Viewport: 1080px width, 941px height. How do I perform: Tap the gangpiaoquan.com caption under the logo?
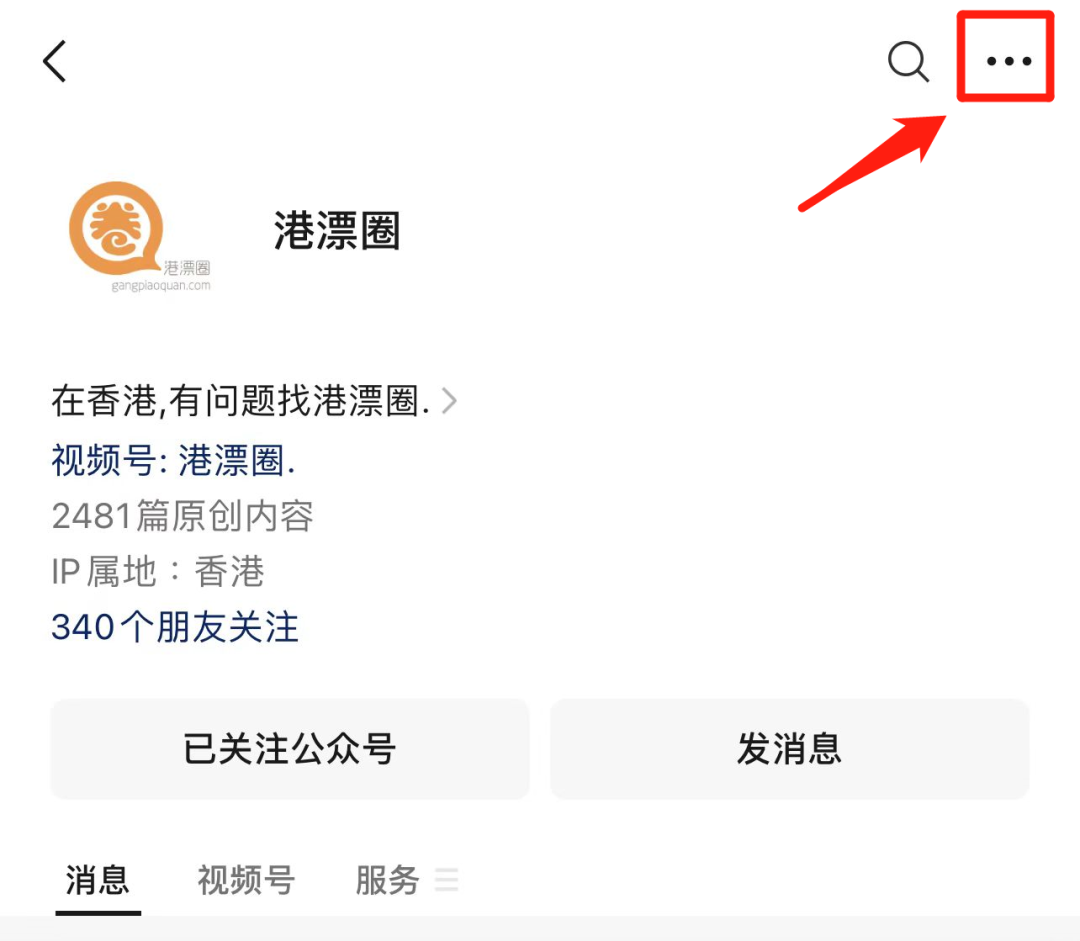161,285
